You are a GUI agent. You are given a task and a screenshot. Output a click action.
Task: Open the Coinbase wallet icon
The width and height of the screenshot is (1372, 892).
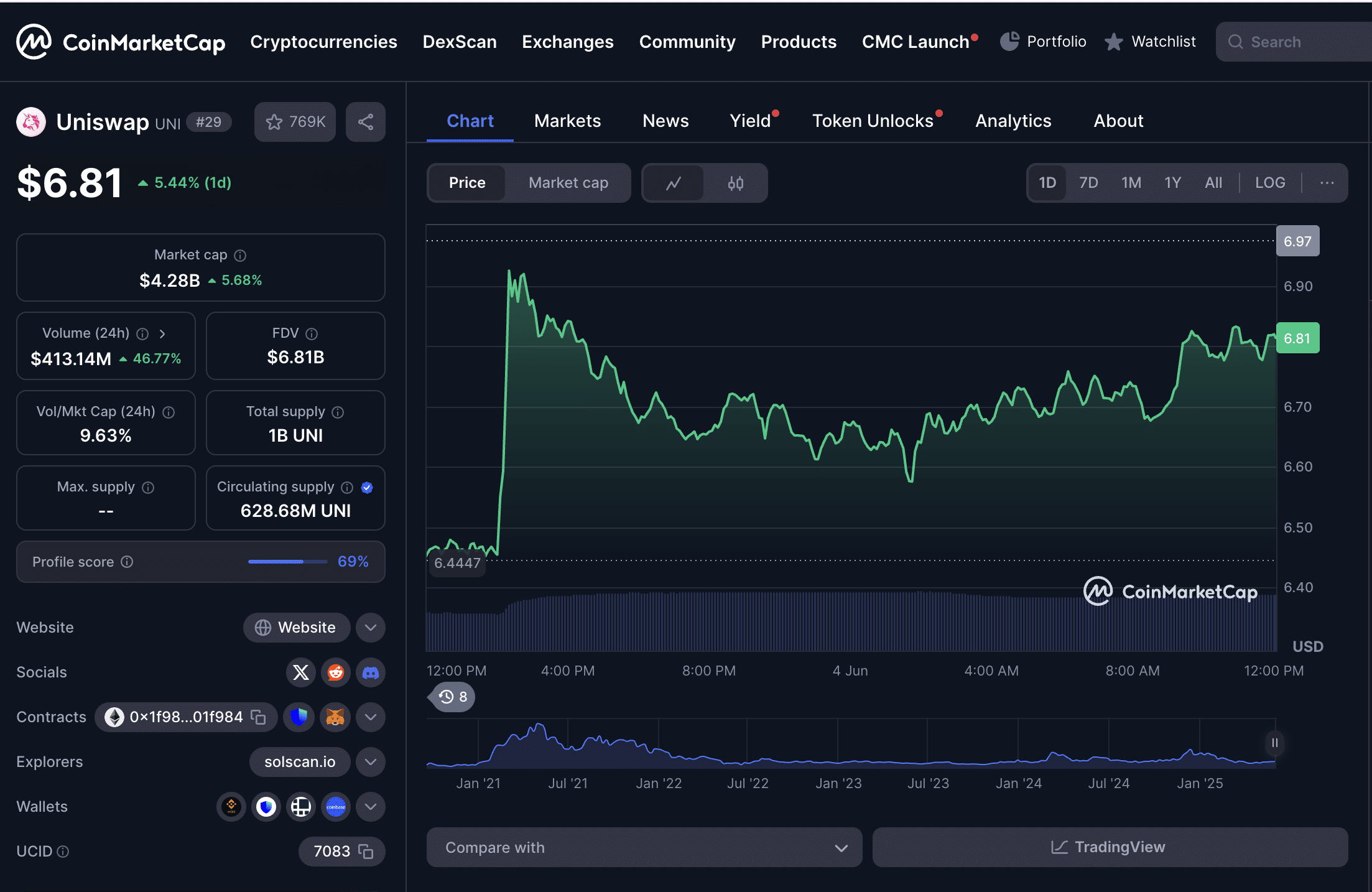[x=336, y=807]
